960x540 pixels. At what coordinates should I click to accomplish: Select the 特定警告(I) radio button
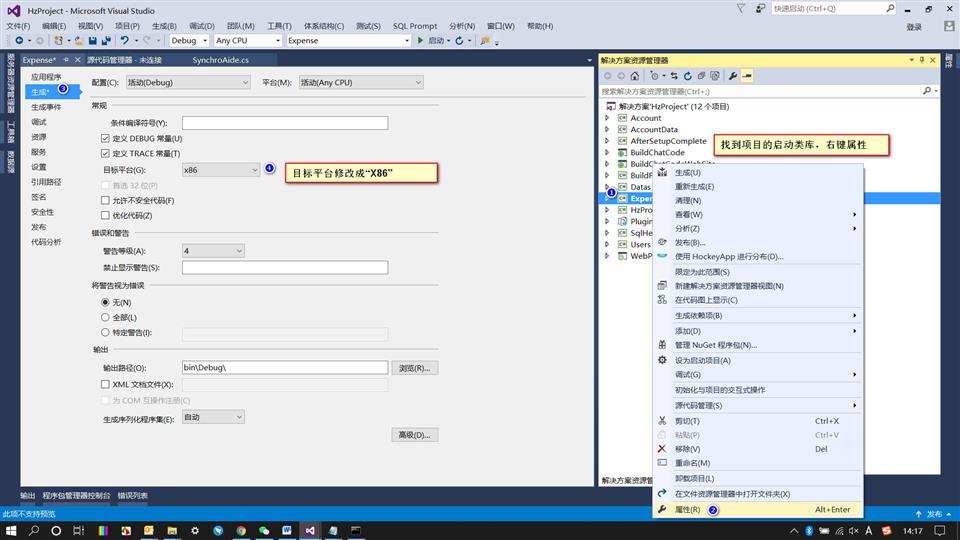tap(105, 332)
